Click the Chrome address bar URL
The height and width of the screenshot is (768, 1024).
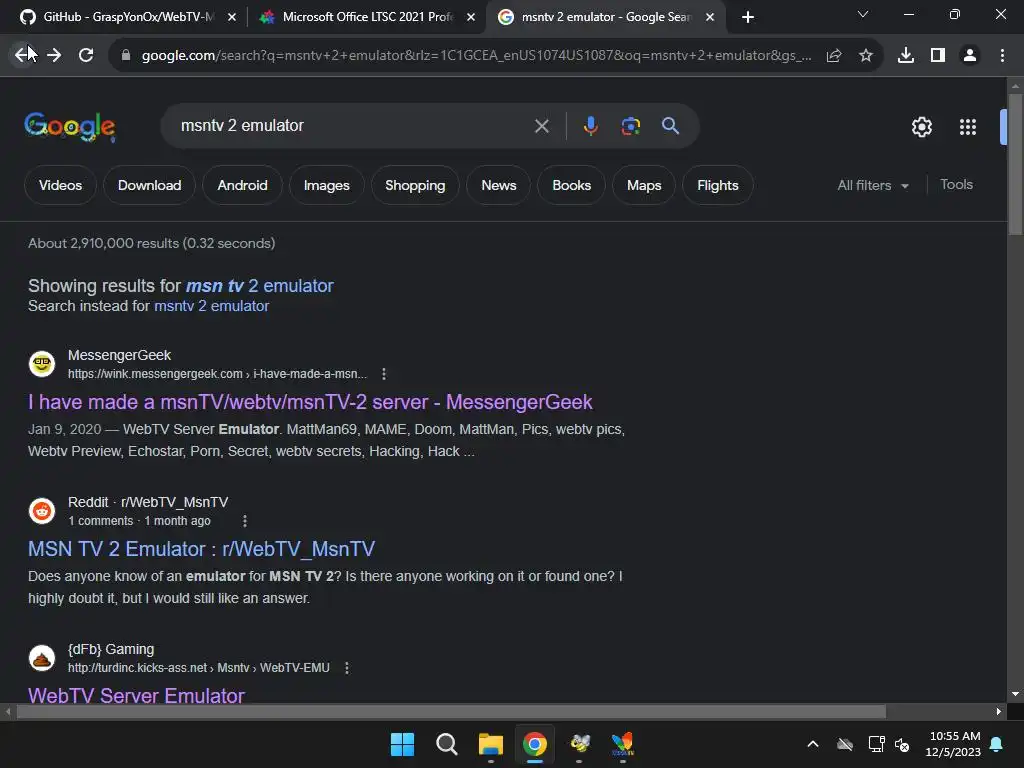click(476, 56)
